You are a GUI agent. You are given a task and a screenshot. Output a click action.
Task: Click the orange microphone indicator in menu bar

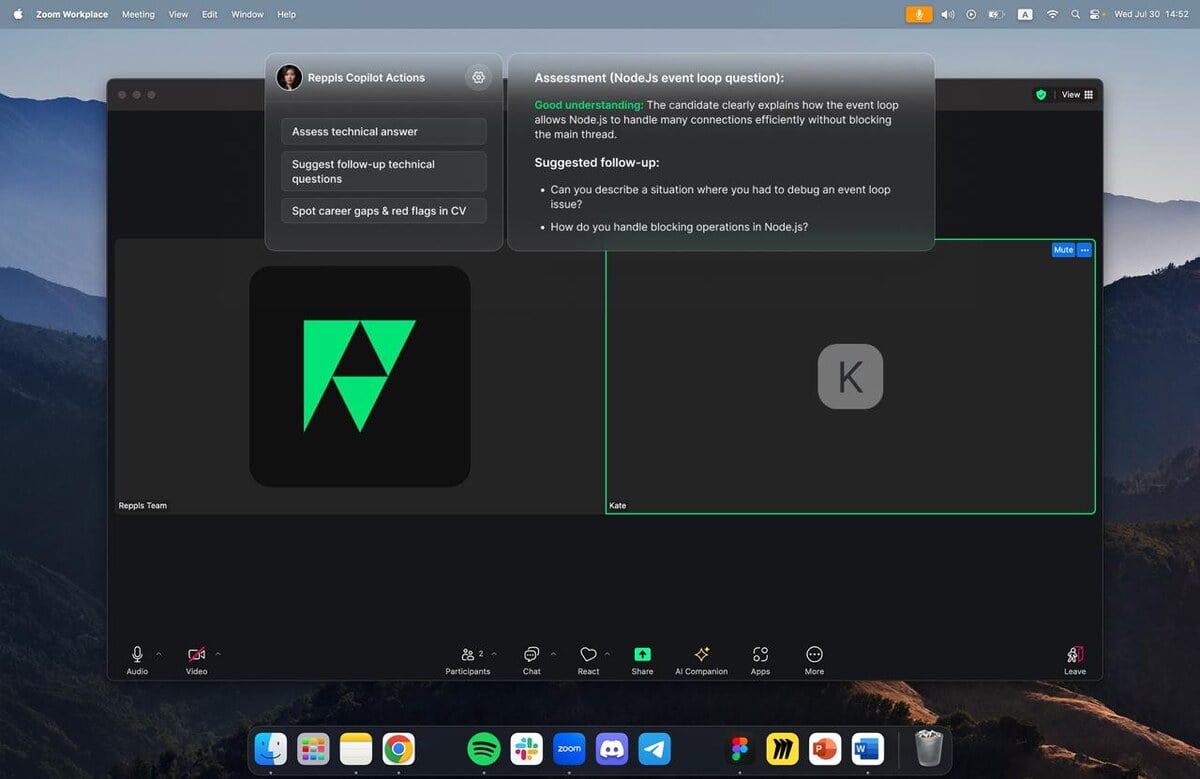pos(918,14)
